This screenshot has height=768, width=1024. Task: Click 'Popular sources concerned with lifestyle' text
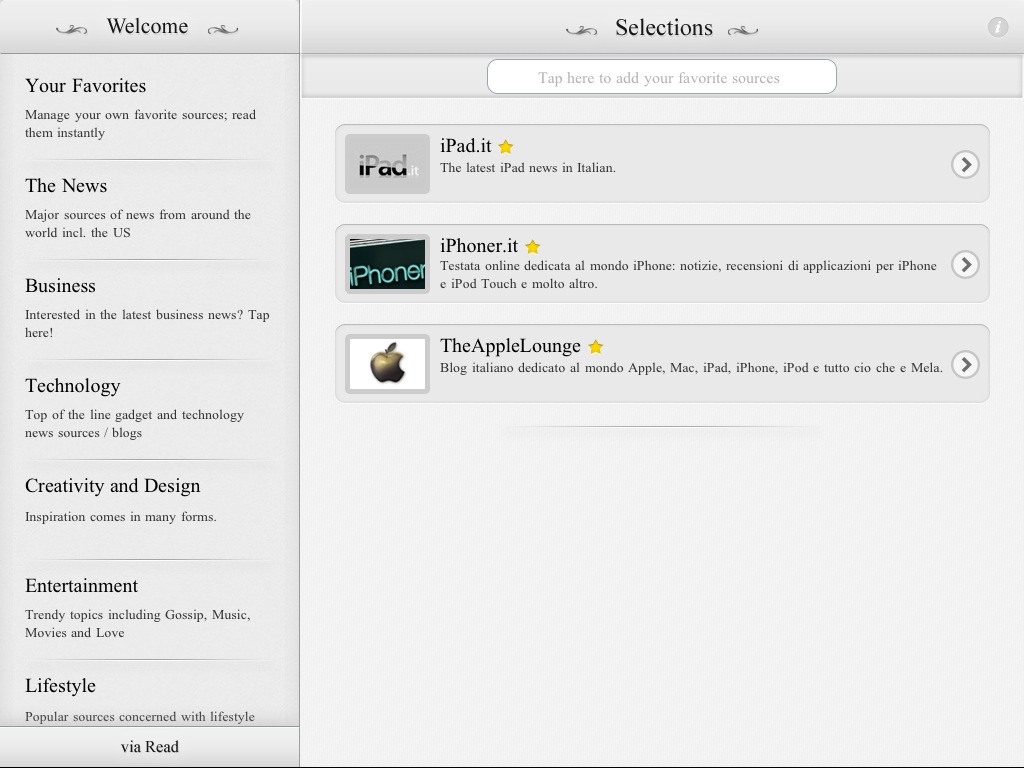(140, 716)
